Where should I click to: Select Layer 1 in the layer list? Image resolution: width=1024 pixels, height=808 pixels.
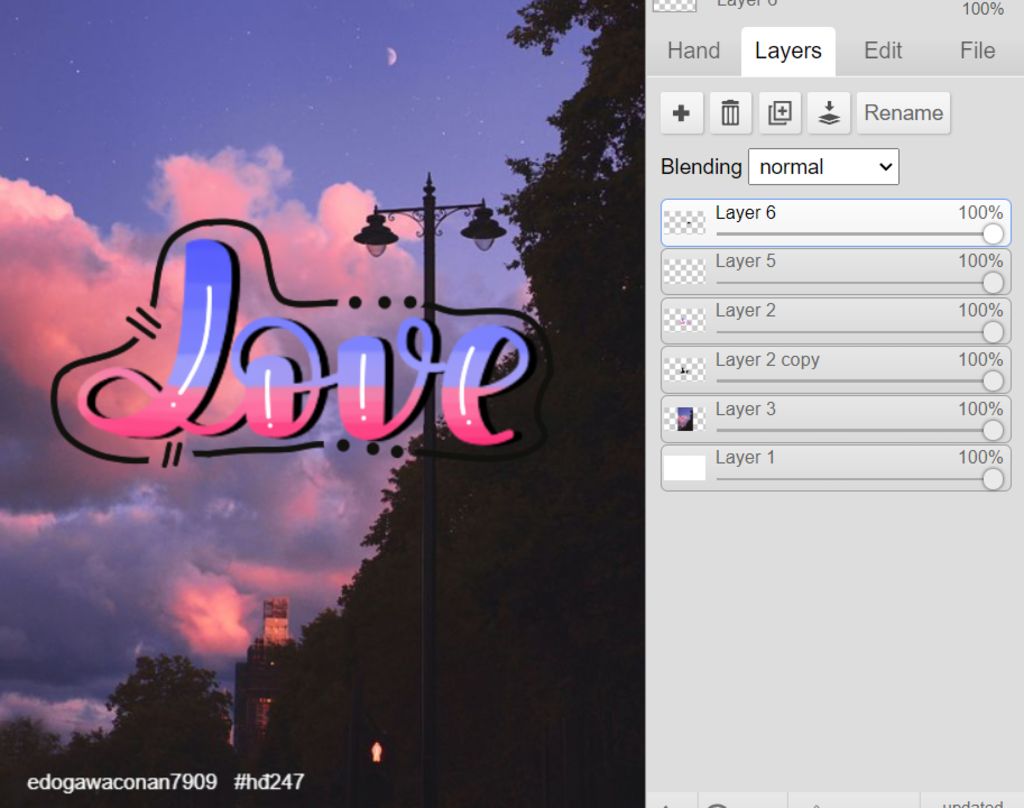pos(836,468)
